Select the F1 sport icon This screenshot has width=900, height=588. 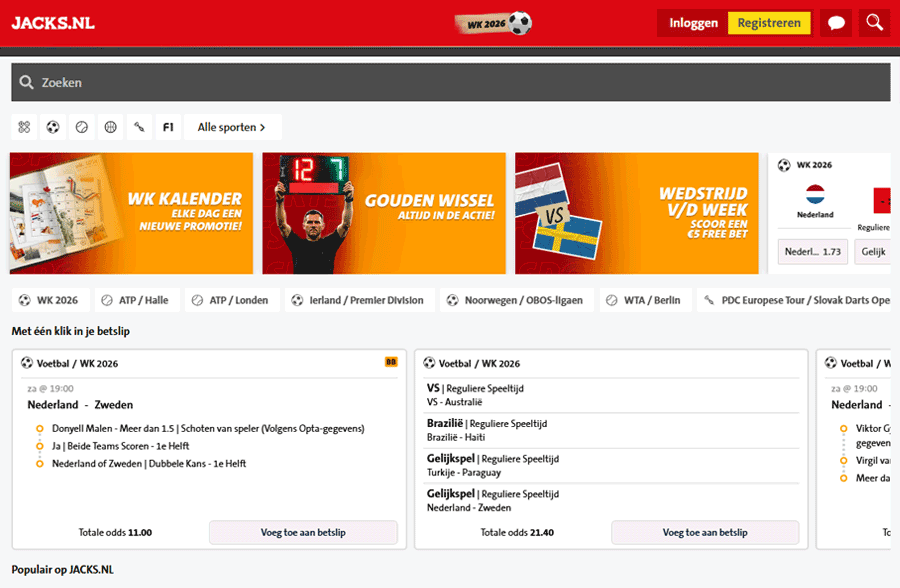(x=168, y=127)
